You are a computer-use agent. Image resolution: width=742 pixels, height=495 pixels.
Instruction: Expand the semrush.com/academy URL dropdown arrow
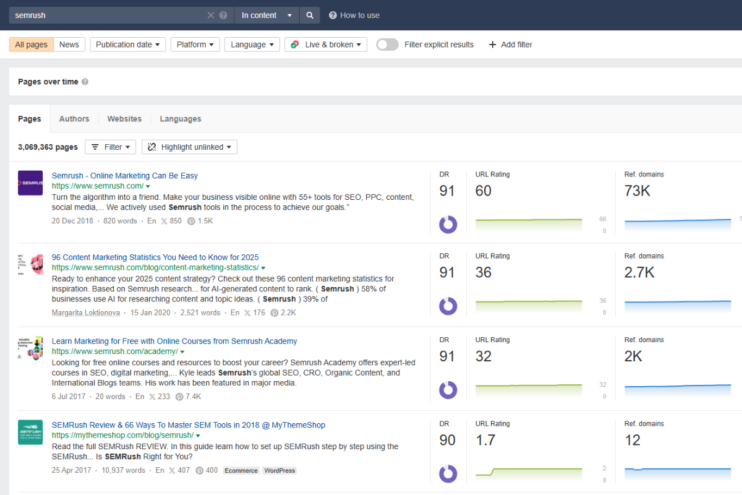tap(182, 352)
